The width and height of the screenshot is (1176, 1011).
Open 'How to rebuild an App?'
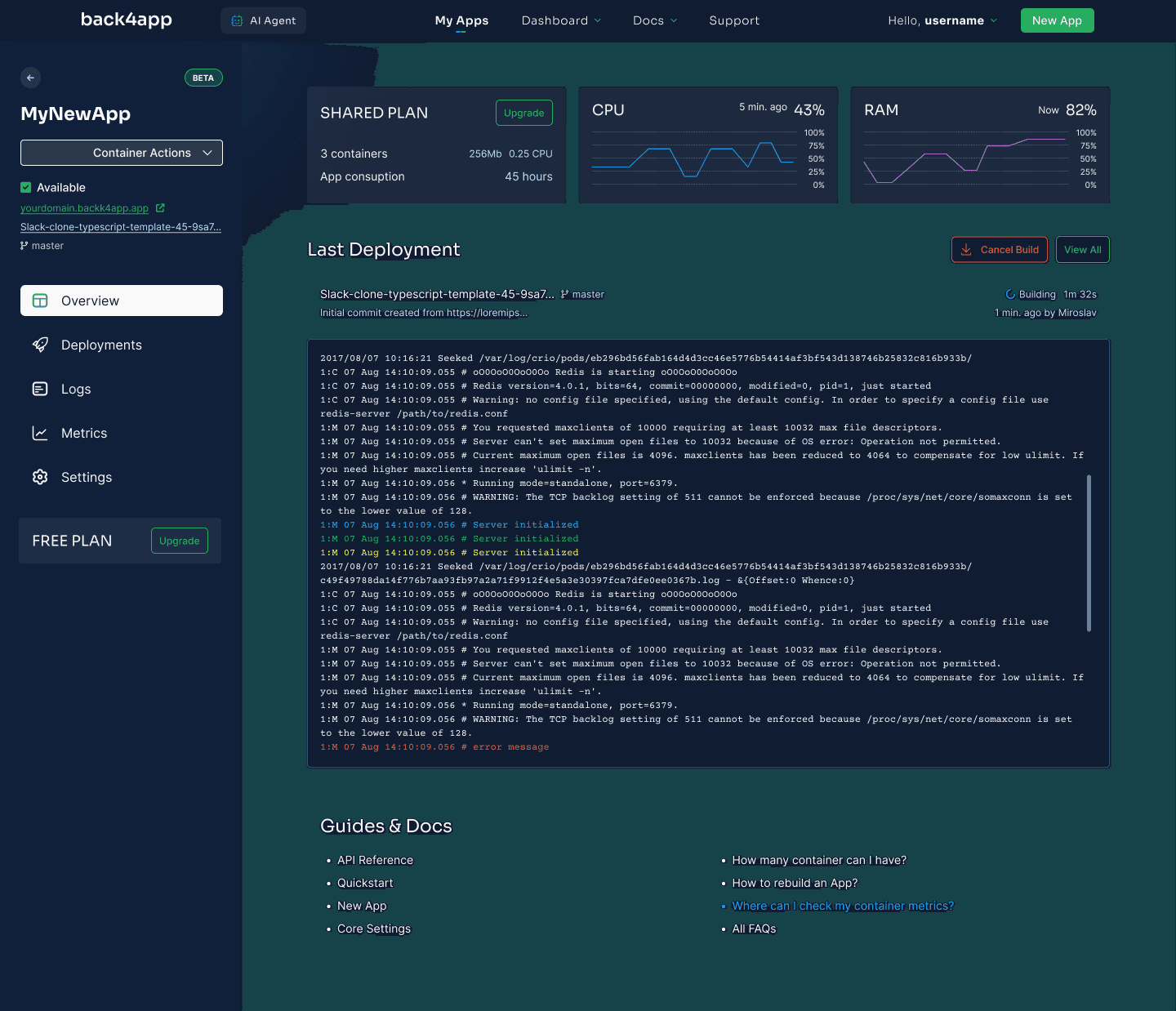pos(795,883)
